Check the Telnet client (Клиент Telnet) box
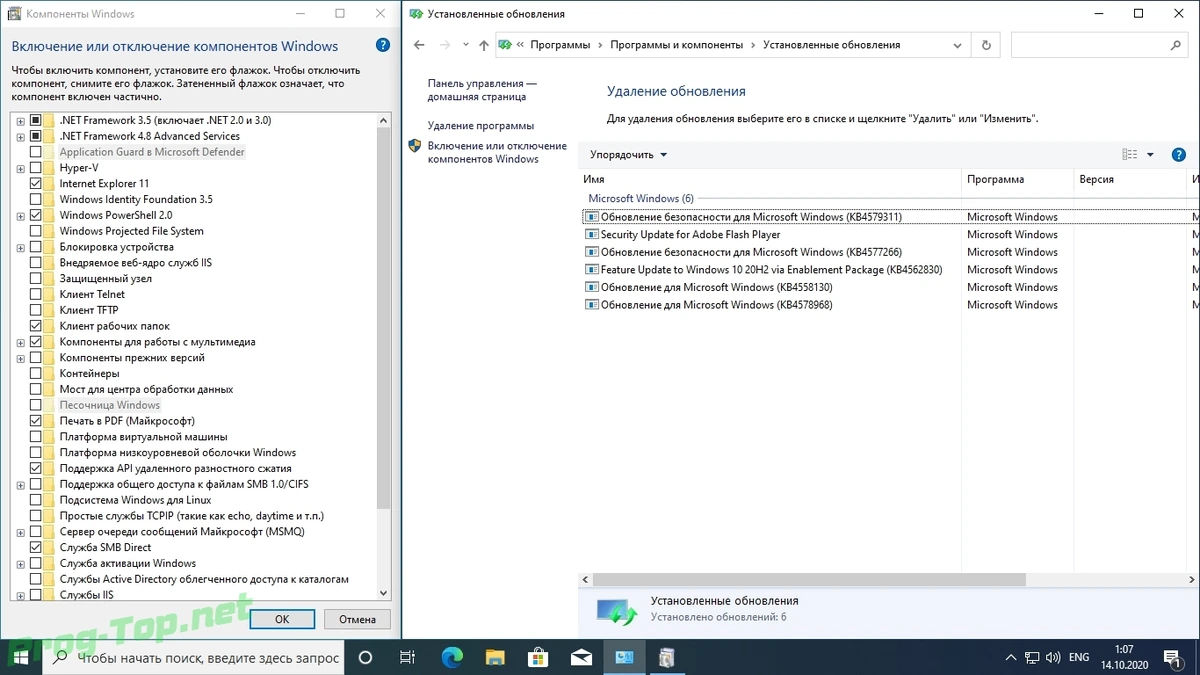This screenshot has width=1200, height=675. (x=36, y=295)
